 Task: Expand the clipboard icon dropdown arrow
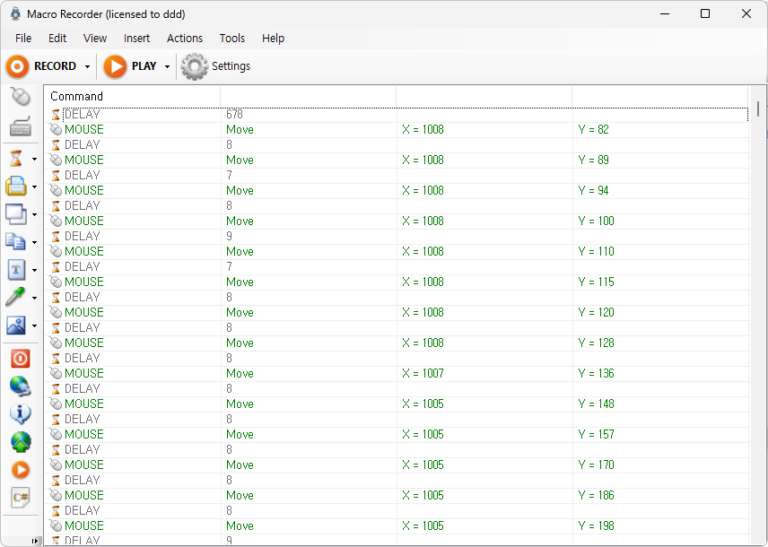tap(34, 187)
